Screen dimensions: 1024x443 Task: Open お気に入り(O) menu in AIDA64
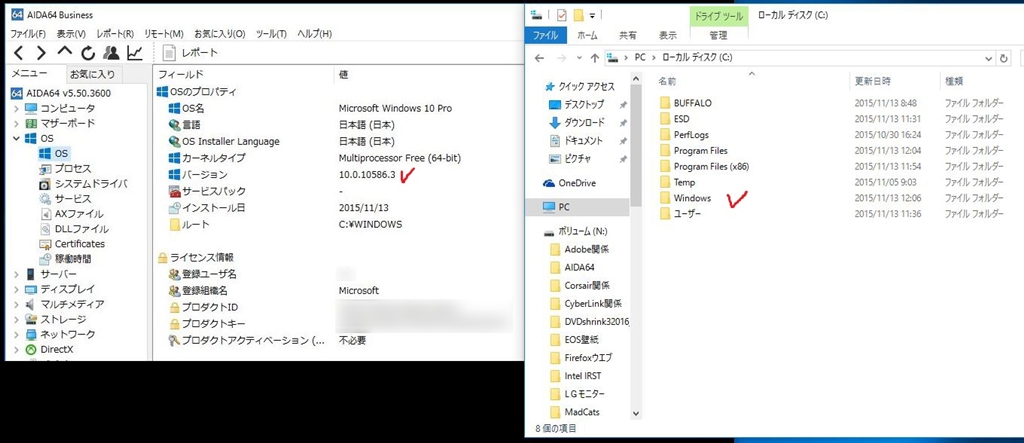[219, 33]
